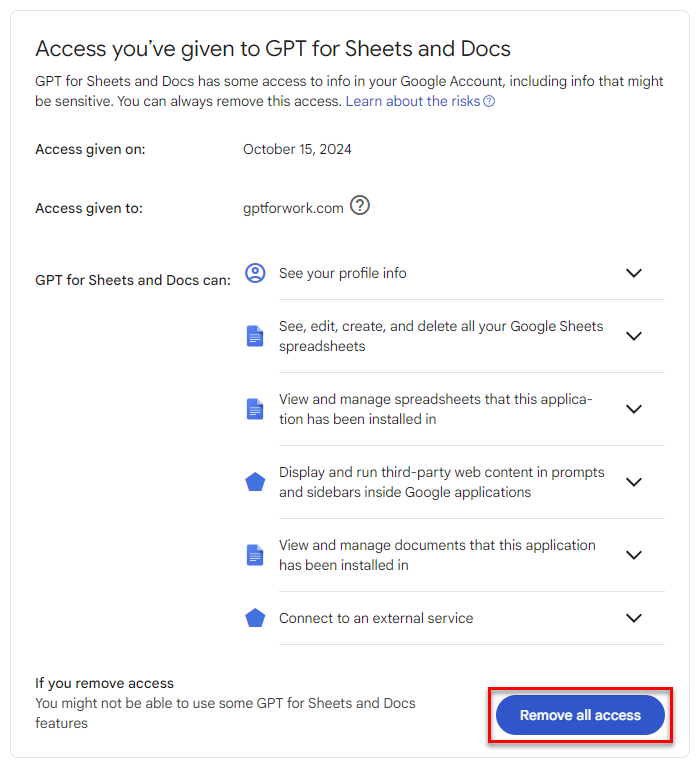Expand 'Connect to an external service' details
Viewport: 700px width, 768px height.
click(x=633, y=618)
